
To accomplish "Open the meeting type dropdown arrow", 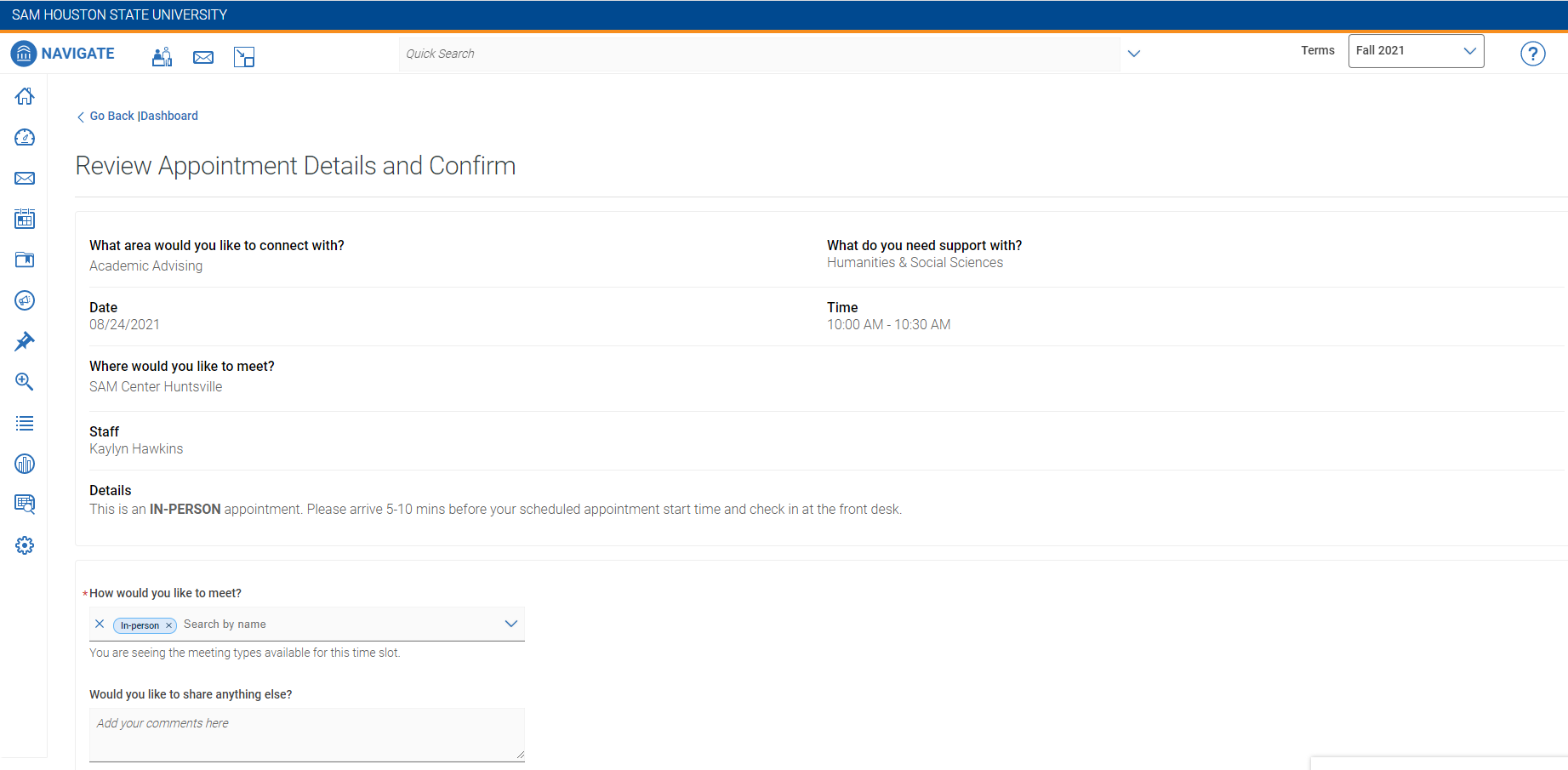I will tap(510, 624).
